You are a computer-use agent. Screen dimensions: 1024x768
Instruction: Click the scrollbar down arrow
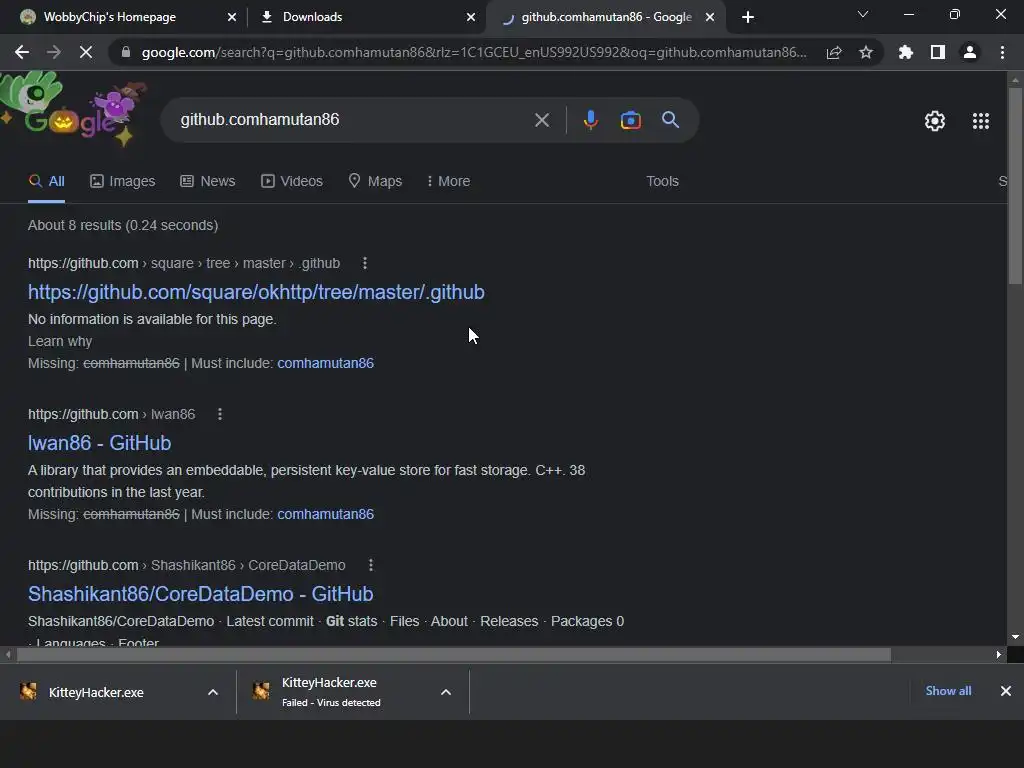pos(1015,637)
